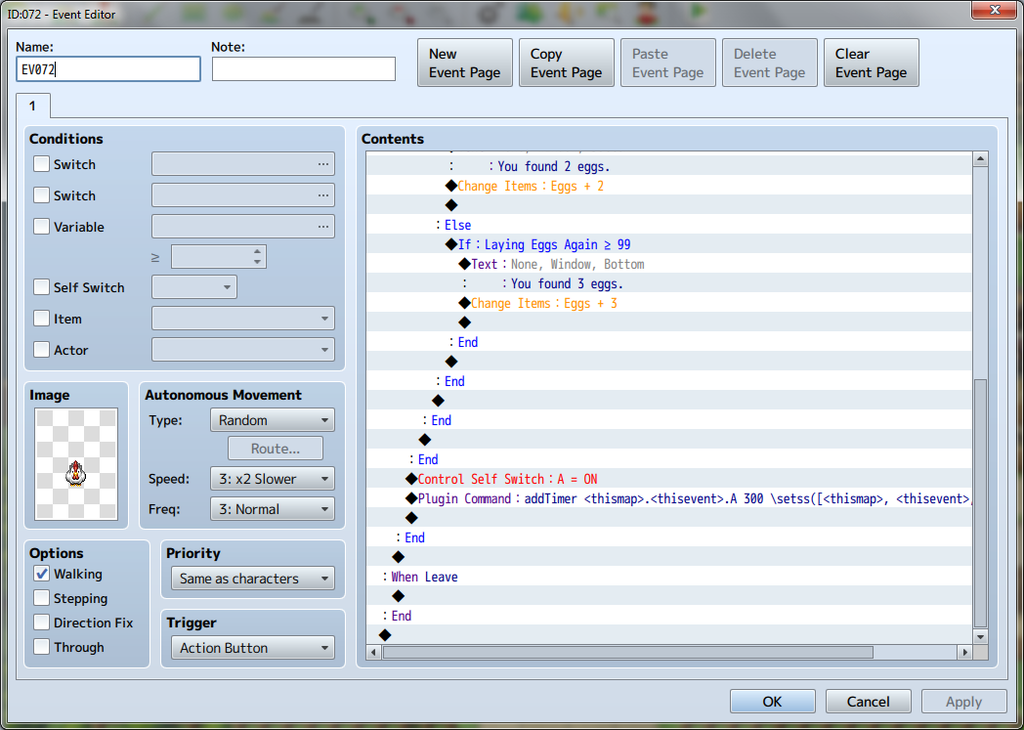The height and width of the screenshot is (730, 1024).
Task: Tick the Through option checkbox
Action: (x=42, y=648)
